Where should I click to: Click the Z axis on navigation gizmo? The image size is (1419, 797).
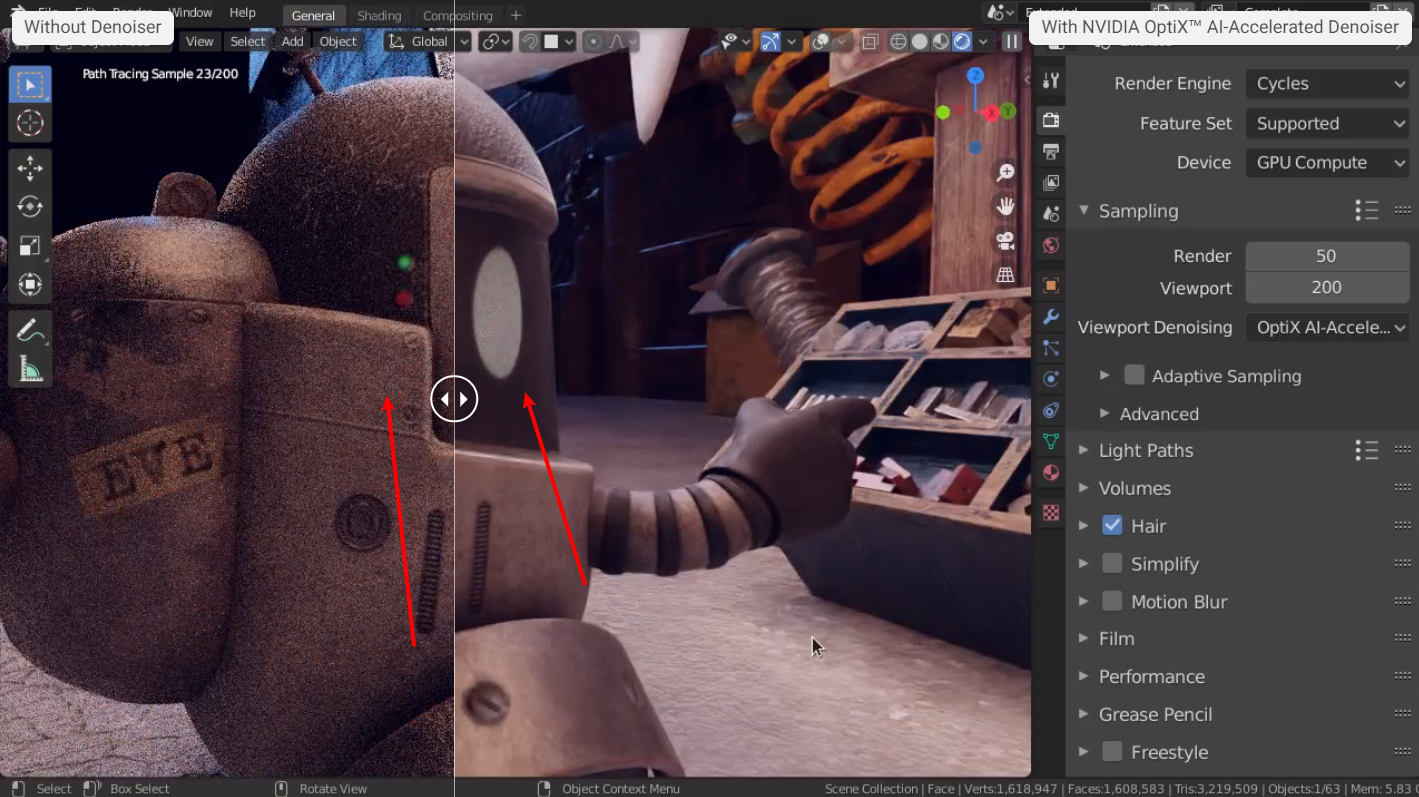[x=975, y=76]
